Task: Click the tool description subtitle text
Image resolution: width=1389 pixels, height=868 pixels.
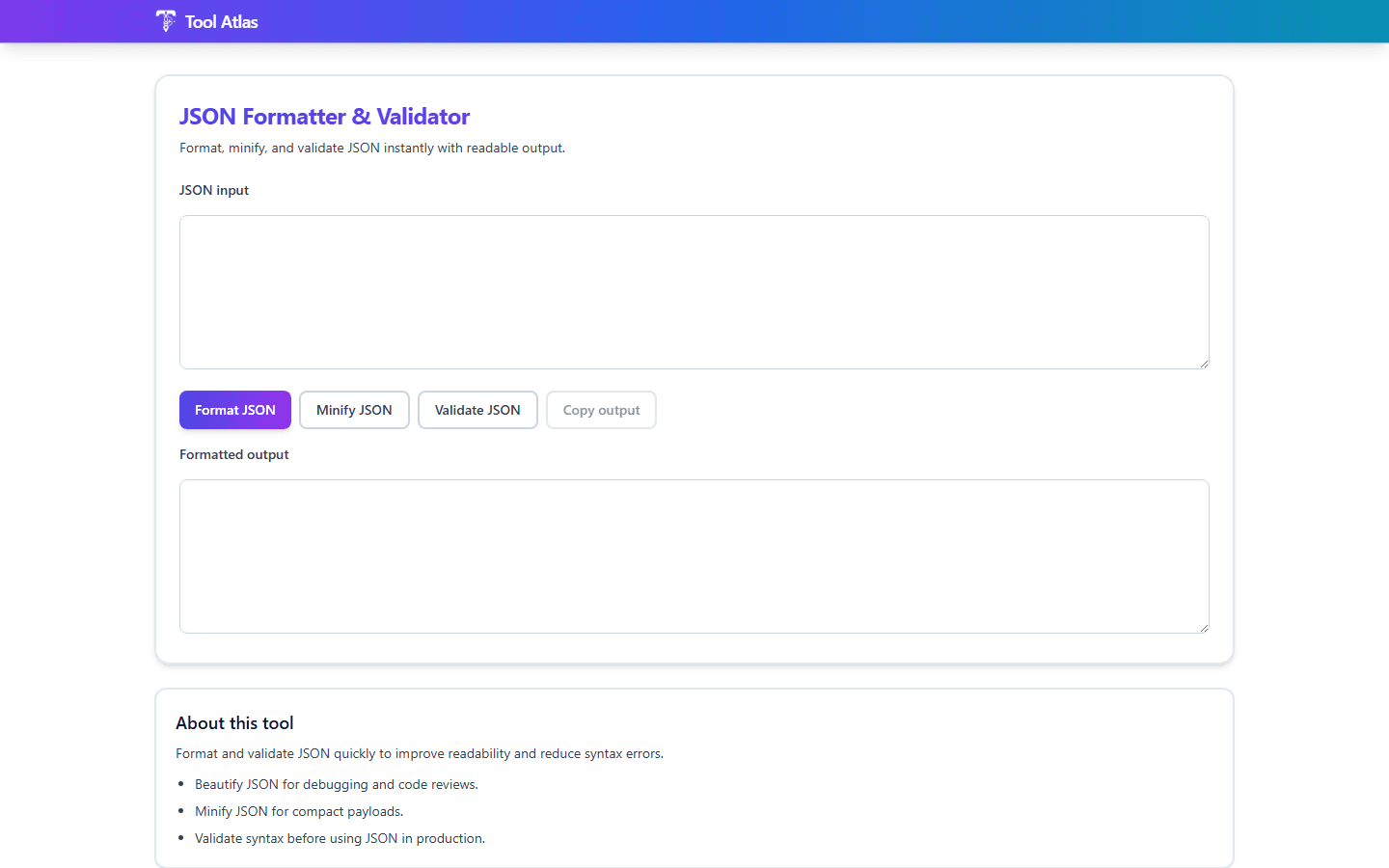Action: point(371,148)
